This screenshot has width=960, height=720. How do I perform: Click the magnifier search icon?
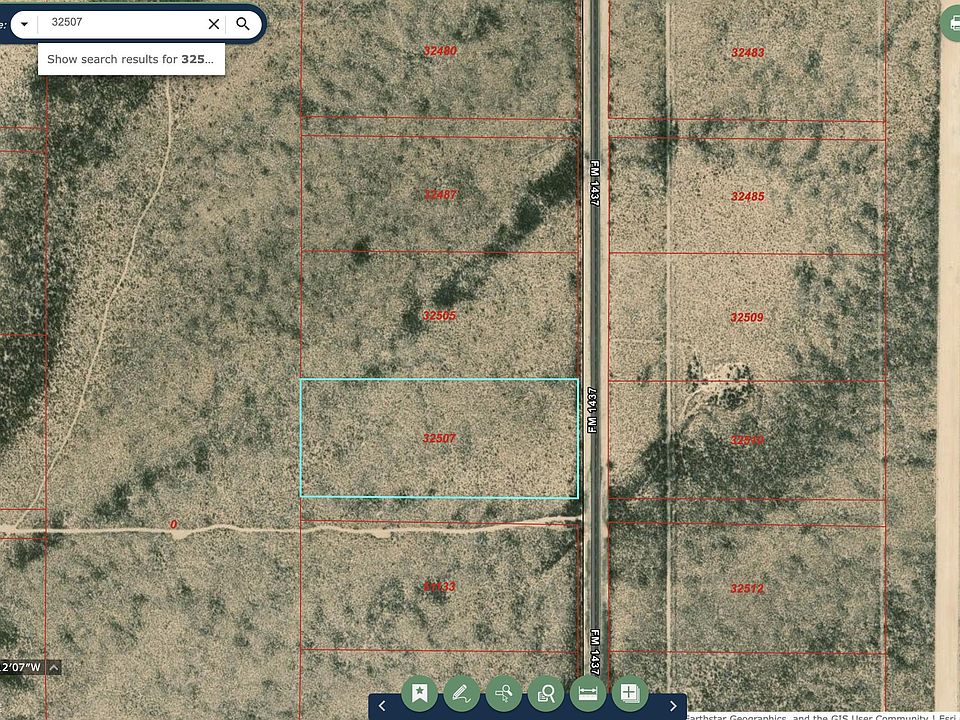(243, 24)
